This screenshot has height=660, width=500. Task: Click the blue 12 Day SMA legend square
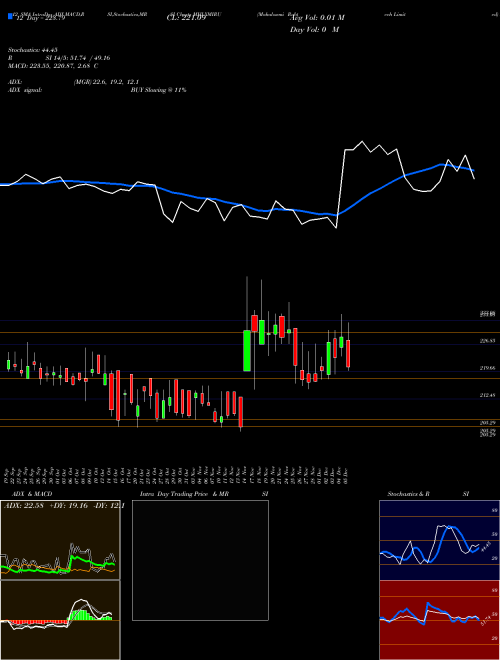tap(11, 16)
